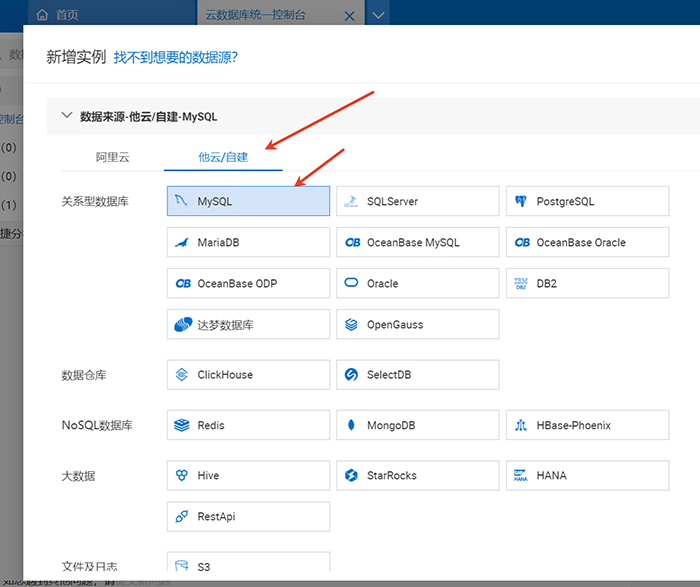Select the Hive big data option

coord(248,475)
